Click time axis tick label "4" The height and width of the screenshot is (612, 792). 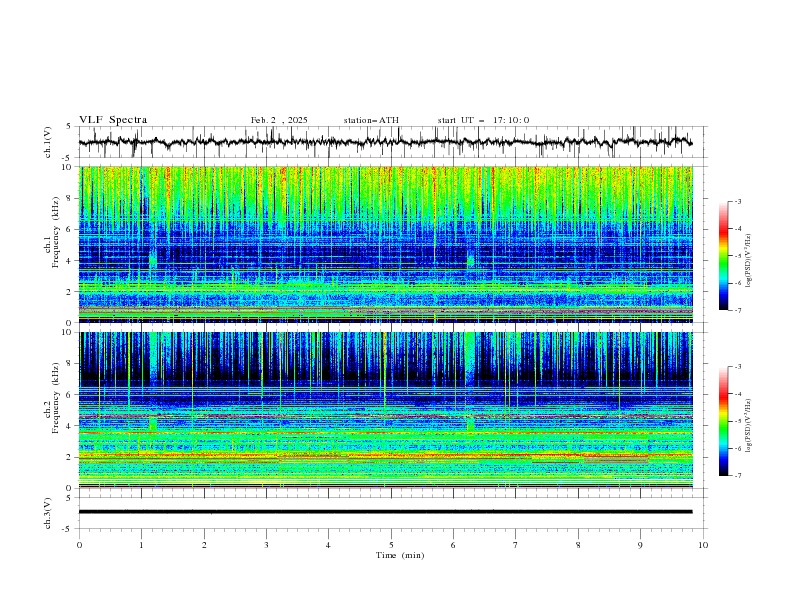click(328, 545)
